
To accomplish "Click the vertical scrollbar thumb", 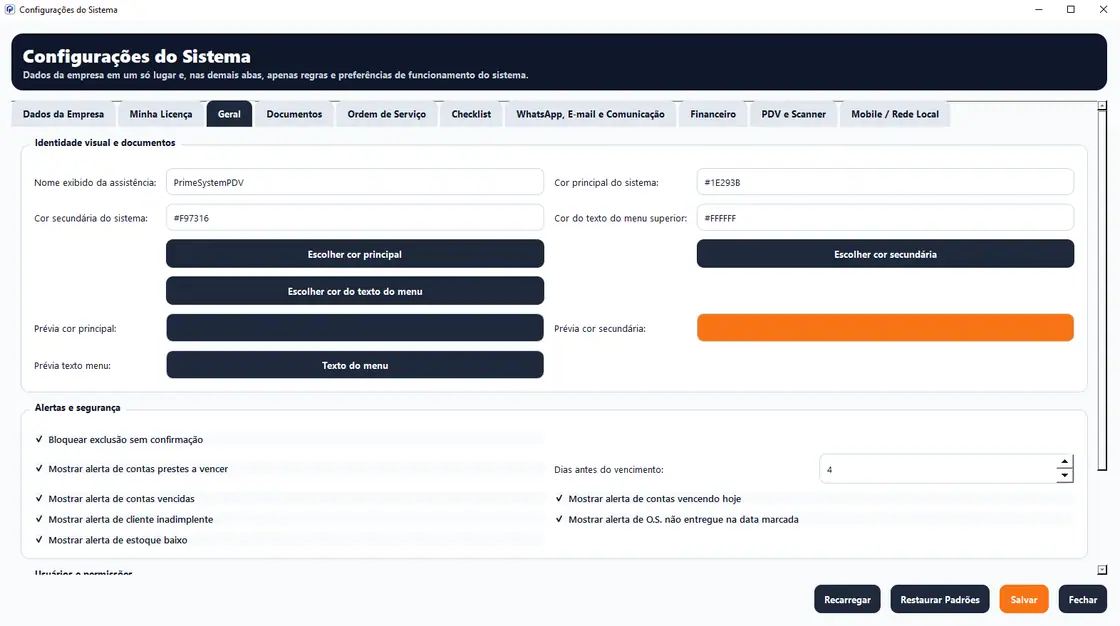I will point(1102,291).
